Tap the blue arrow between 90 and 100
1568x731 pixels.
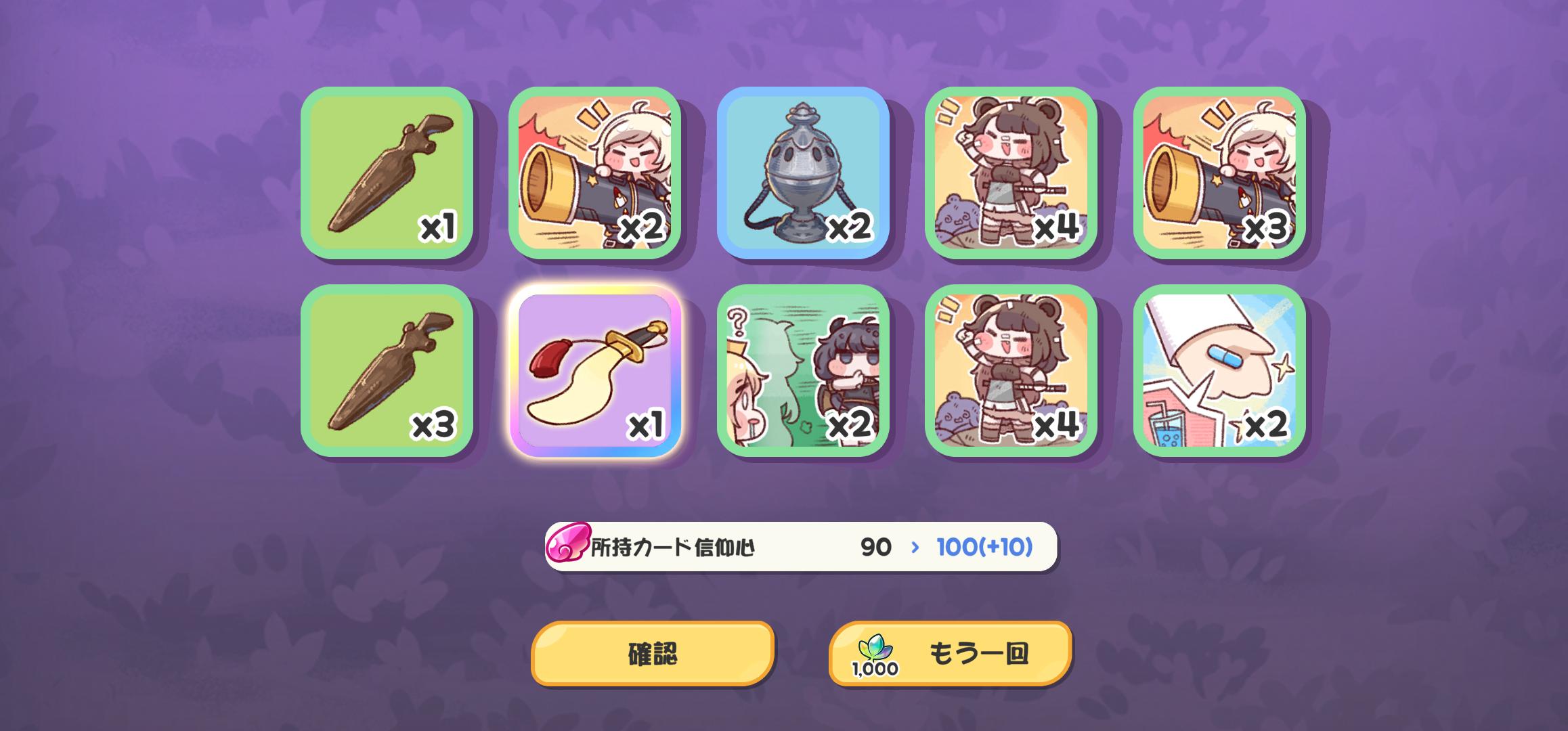click(x=915, y=547)
